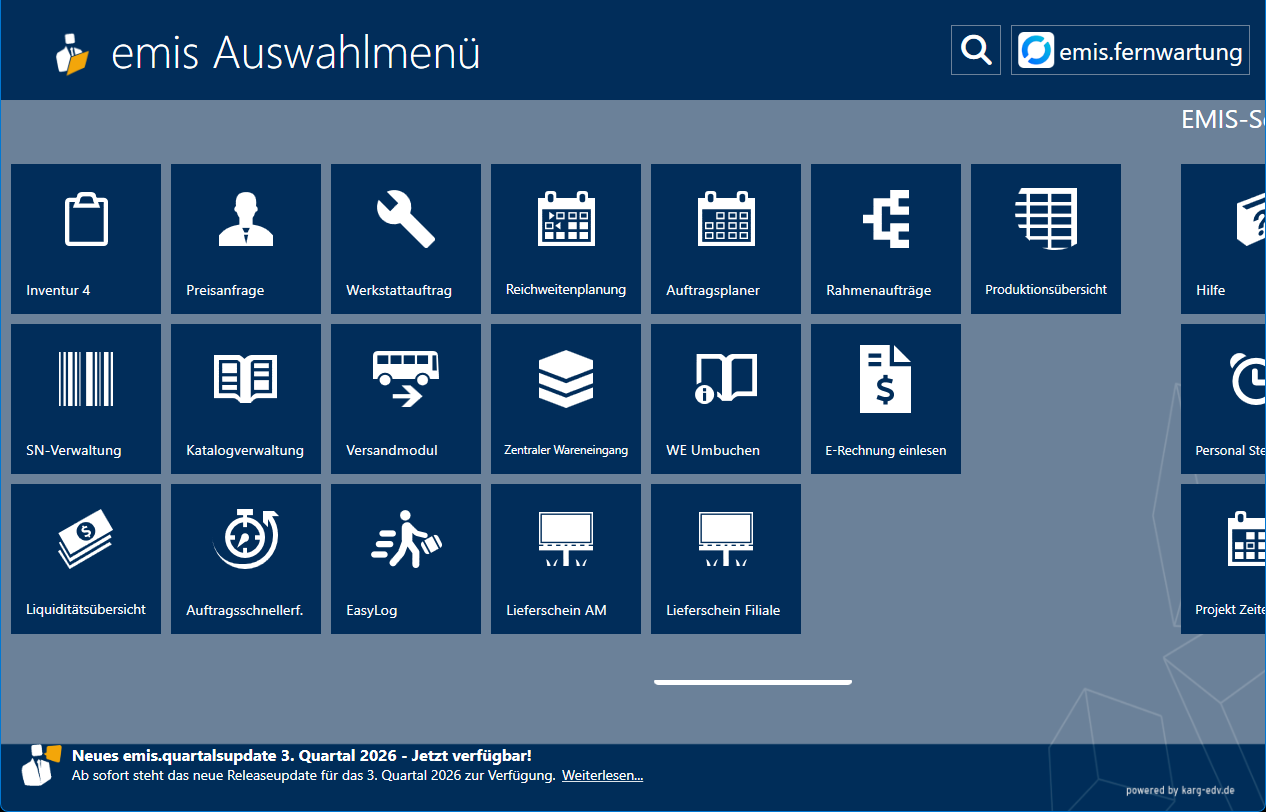Follow the Weiterlesen... link

tap(602, 775)
